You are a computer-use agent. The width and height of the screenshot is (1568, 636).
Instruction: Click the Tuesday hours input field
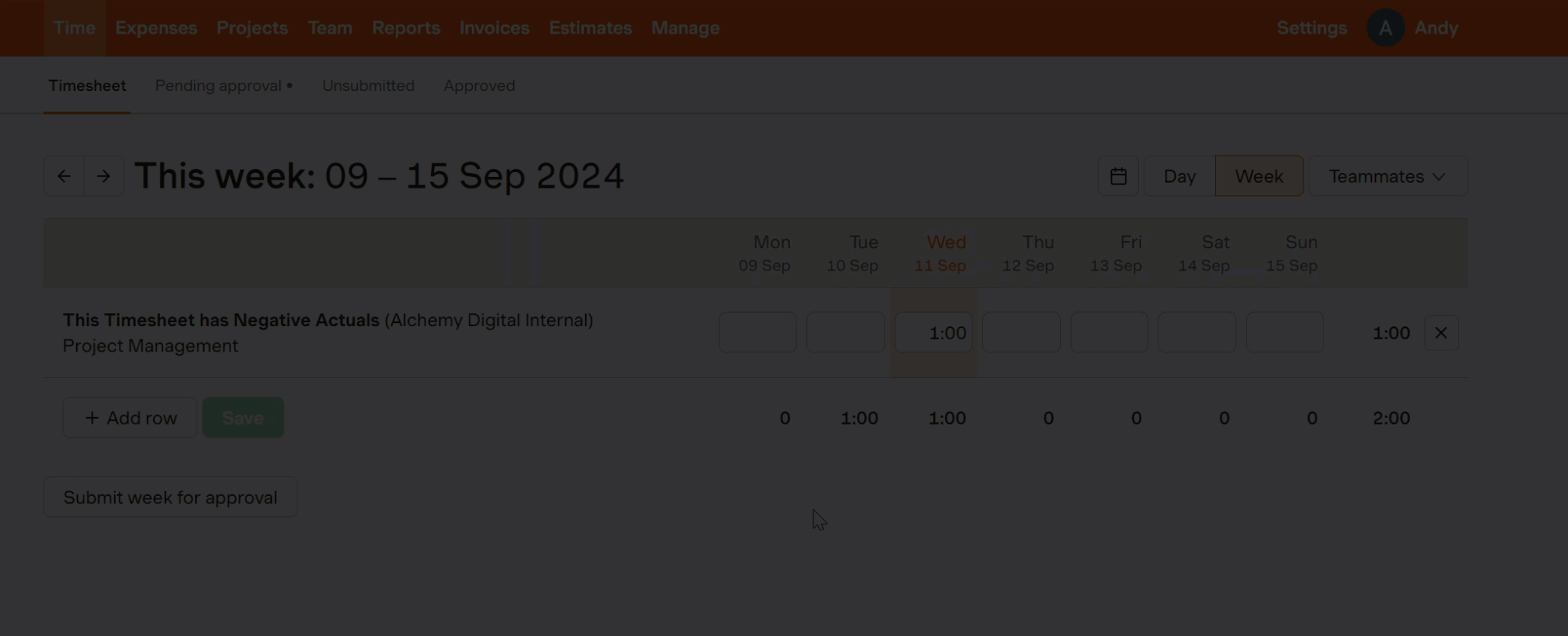point(845,333)
